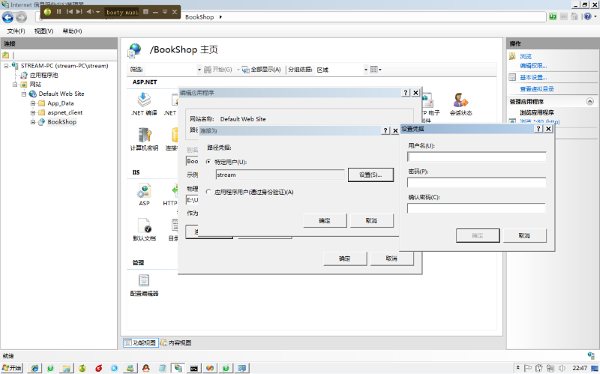Click green refresh icon beside address bar

pyautogui.click(x=553, y=16)
